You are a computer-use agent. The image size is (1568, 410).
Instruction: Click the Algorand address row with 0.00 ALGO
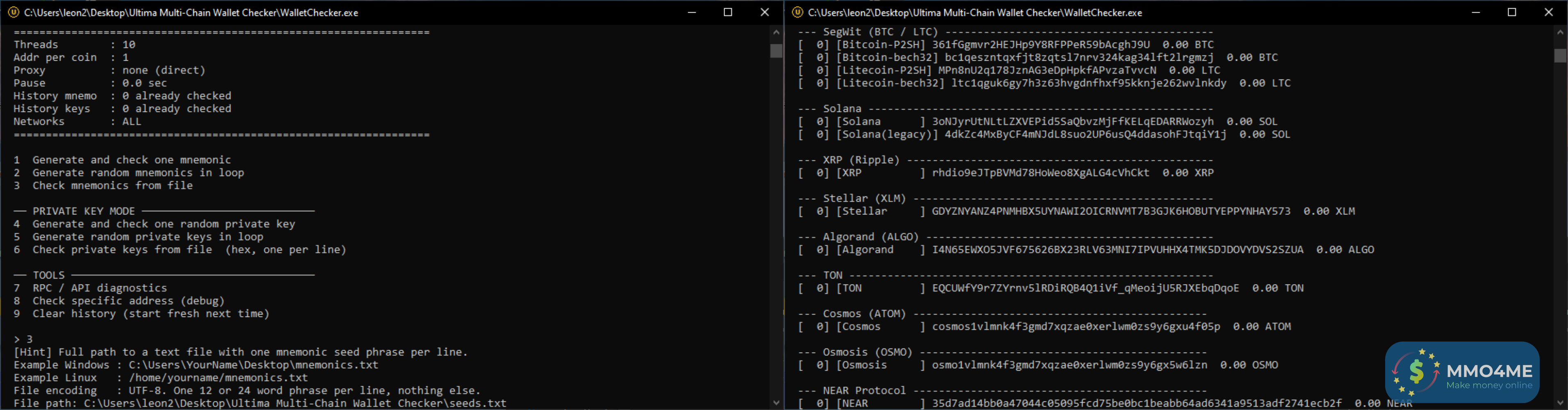(1086, 249)
